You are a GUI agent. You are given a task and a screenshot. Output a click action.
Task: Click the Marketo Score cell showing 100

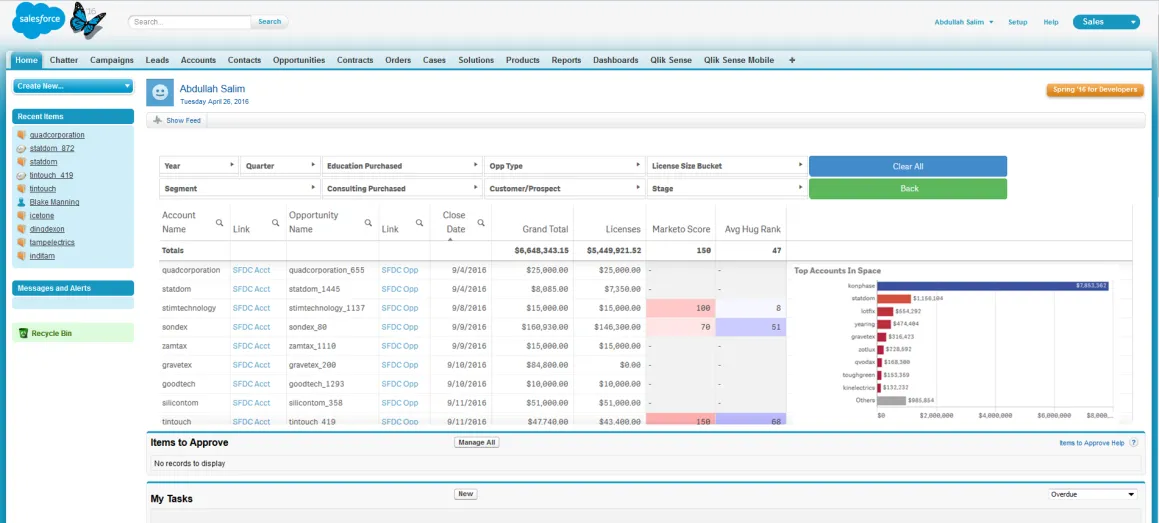click(x=681, y=308)
